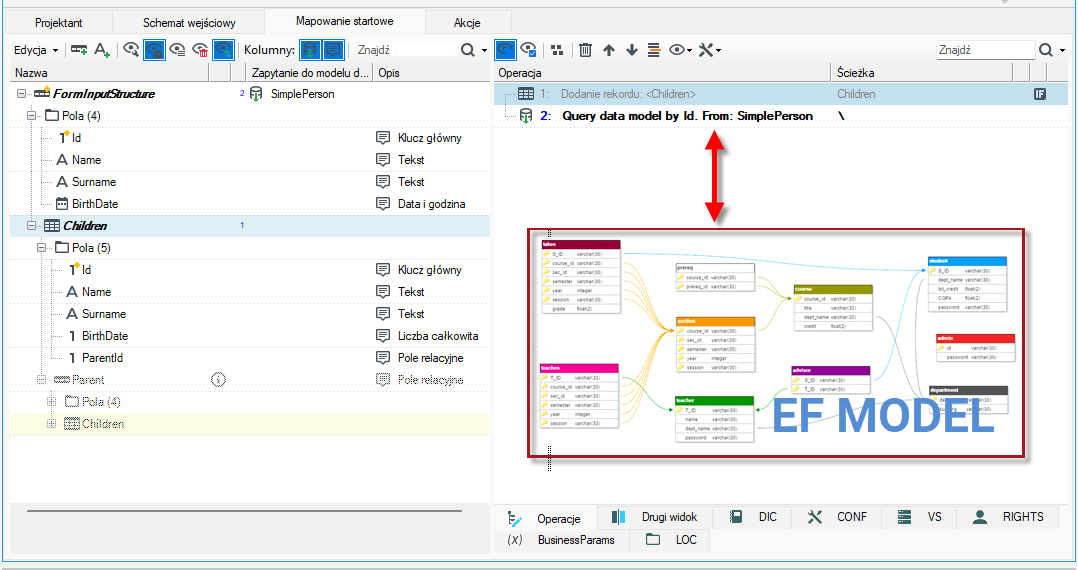Click the comment icon beside Liczba całkowita

click(x=383, y=336)
